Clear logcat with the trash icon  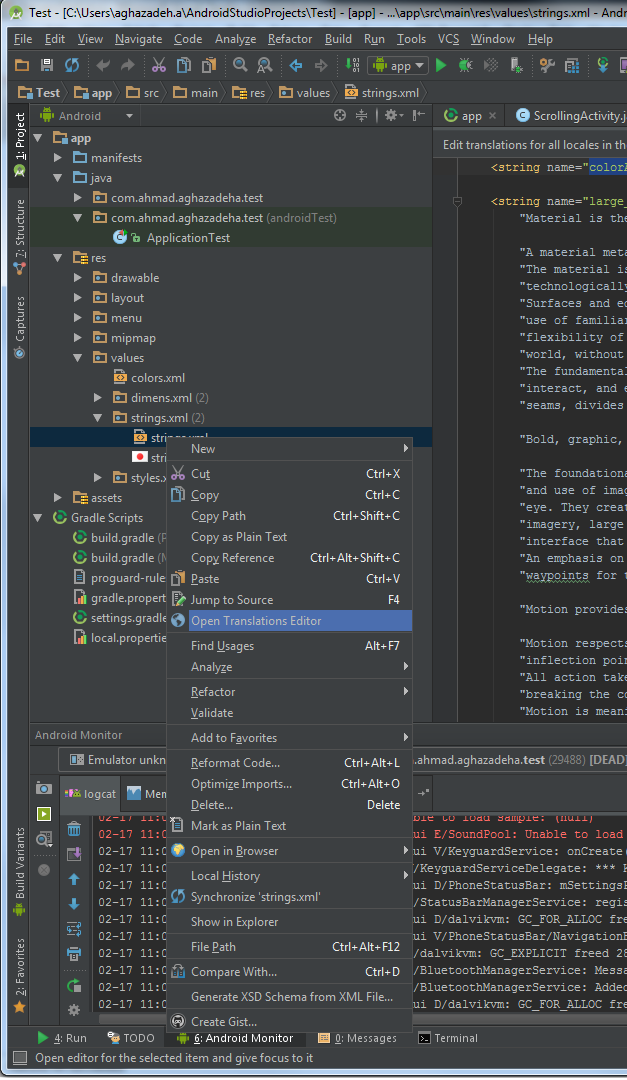(x=74, y=829)
